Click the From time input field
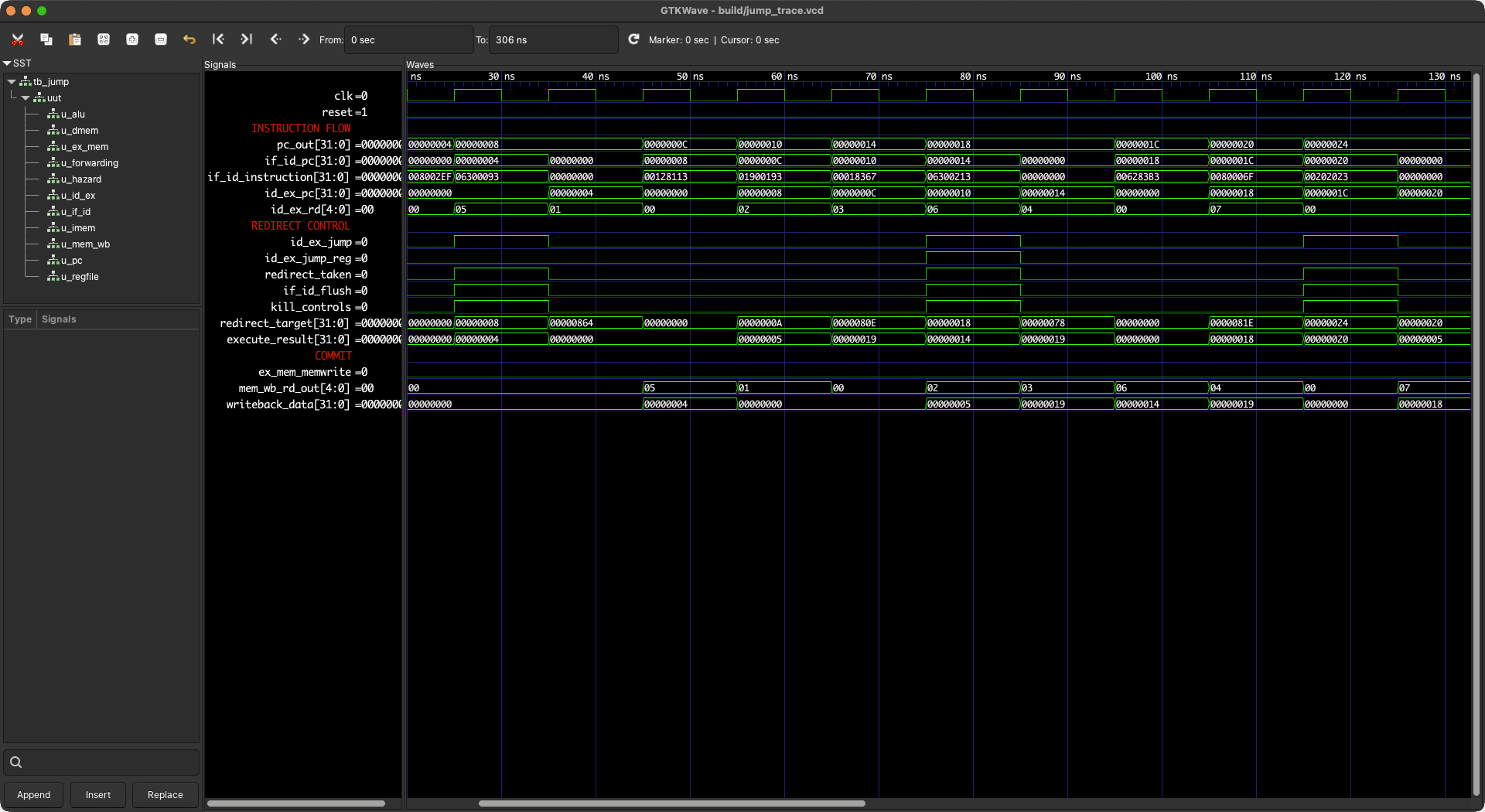 coord(408,40)
